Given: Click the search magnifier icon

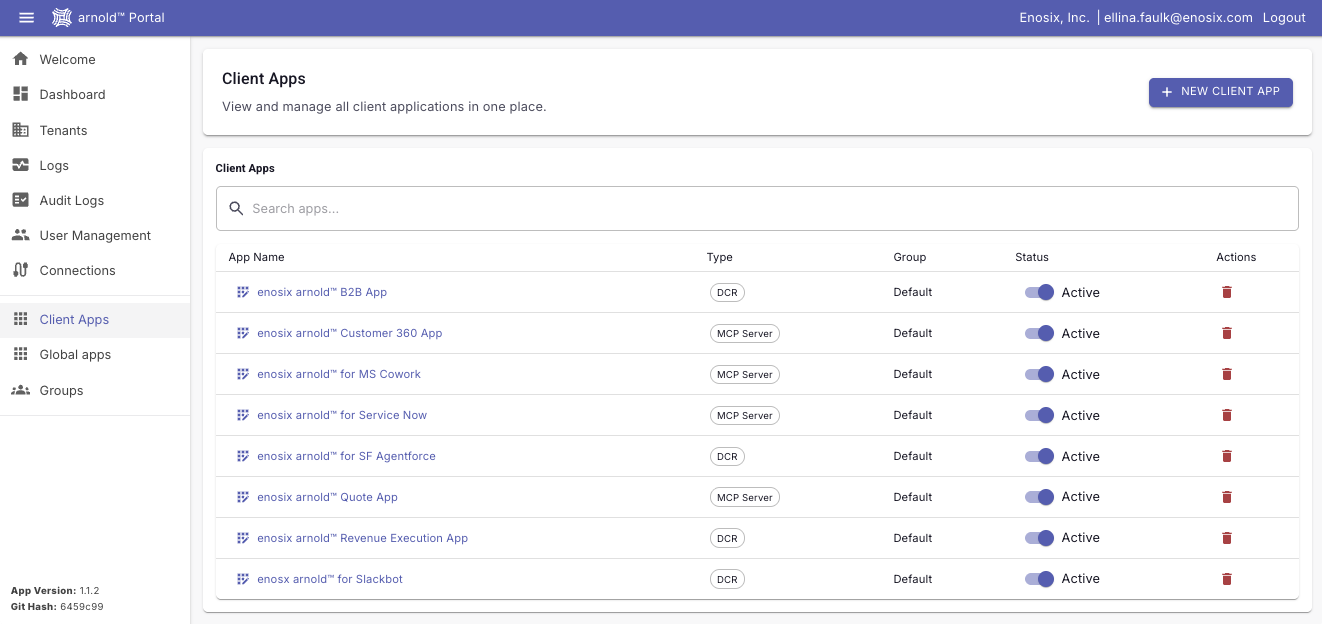Looking at the screenshot, I should [x=237, y=208].
